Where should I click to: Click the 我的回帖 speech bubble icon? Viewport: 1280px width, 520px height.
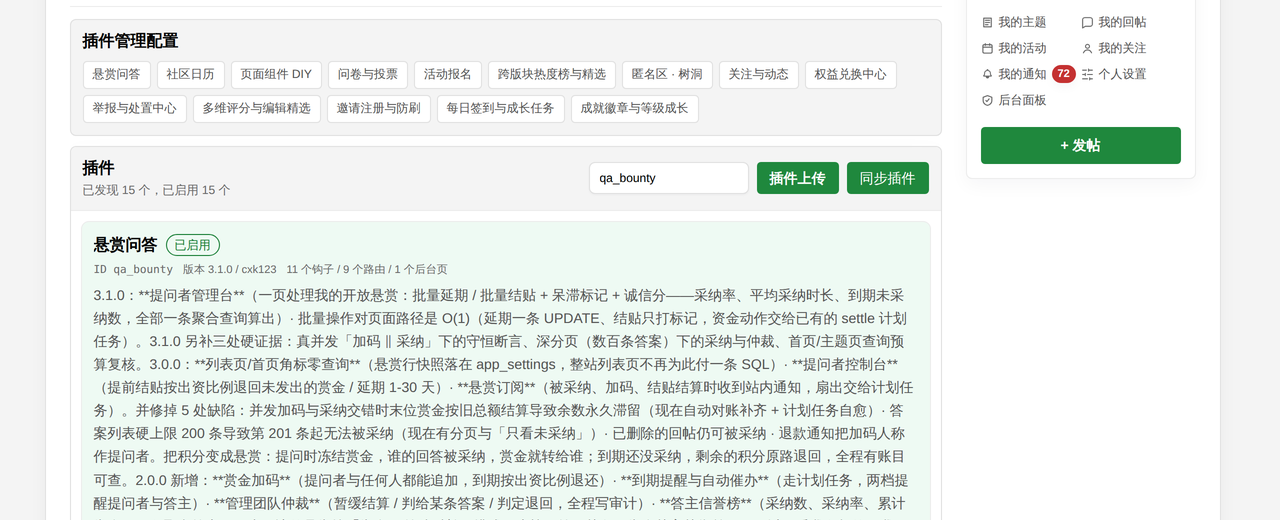(x=1087, y=22)
